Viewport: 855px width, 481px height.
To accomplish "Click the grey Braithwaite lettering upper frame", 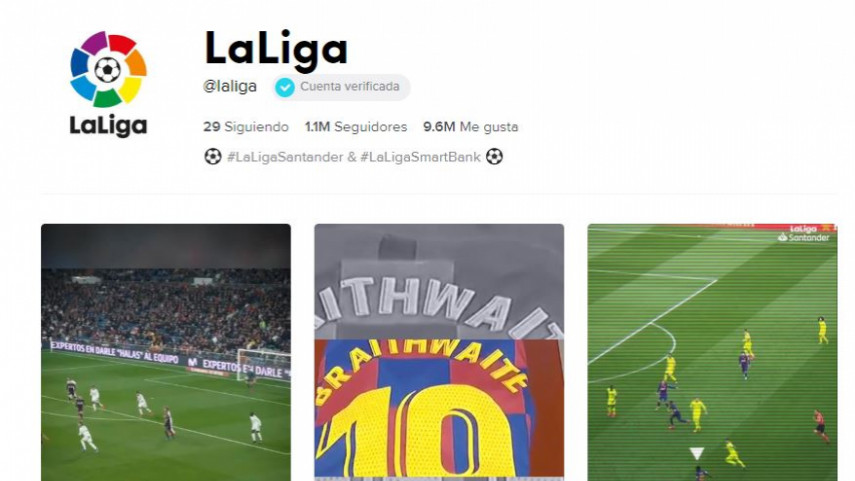I will coord(439,281).
